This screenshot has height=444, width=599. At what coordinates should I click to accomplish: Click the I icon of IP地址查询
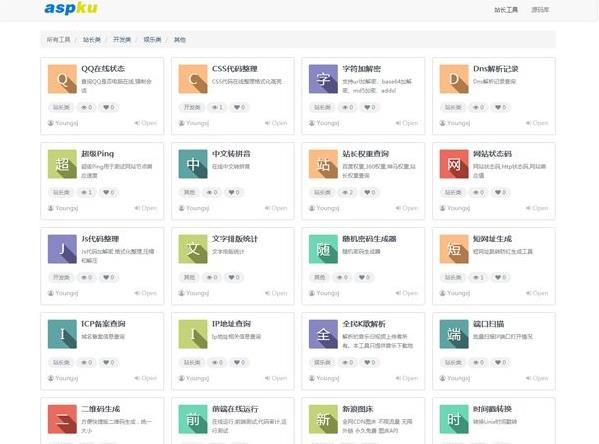point(193,334)
